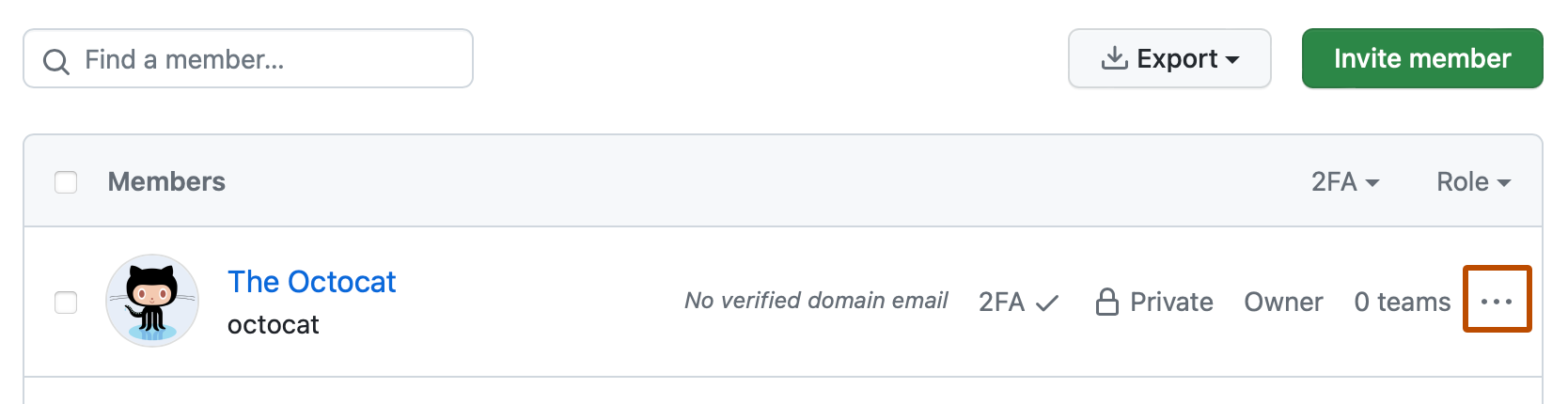Open the 0 teams link

click(x=1402, y=302)
